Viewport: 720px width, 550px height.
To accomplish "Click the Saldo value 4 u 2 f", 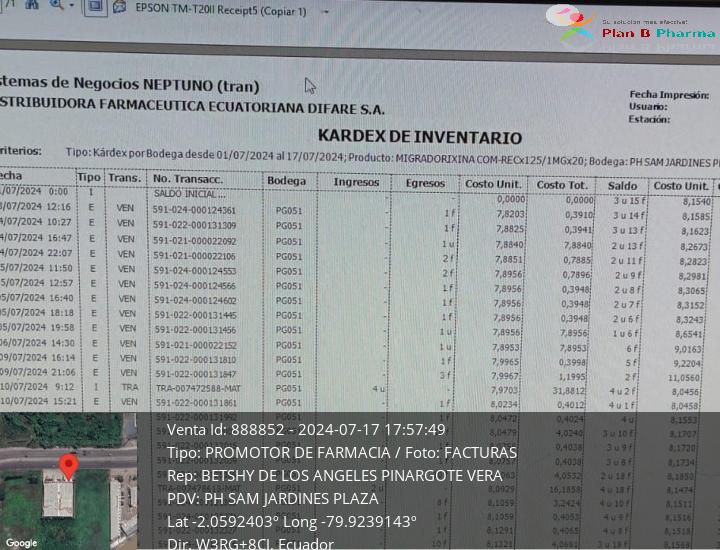I will [622, 392].
